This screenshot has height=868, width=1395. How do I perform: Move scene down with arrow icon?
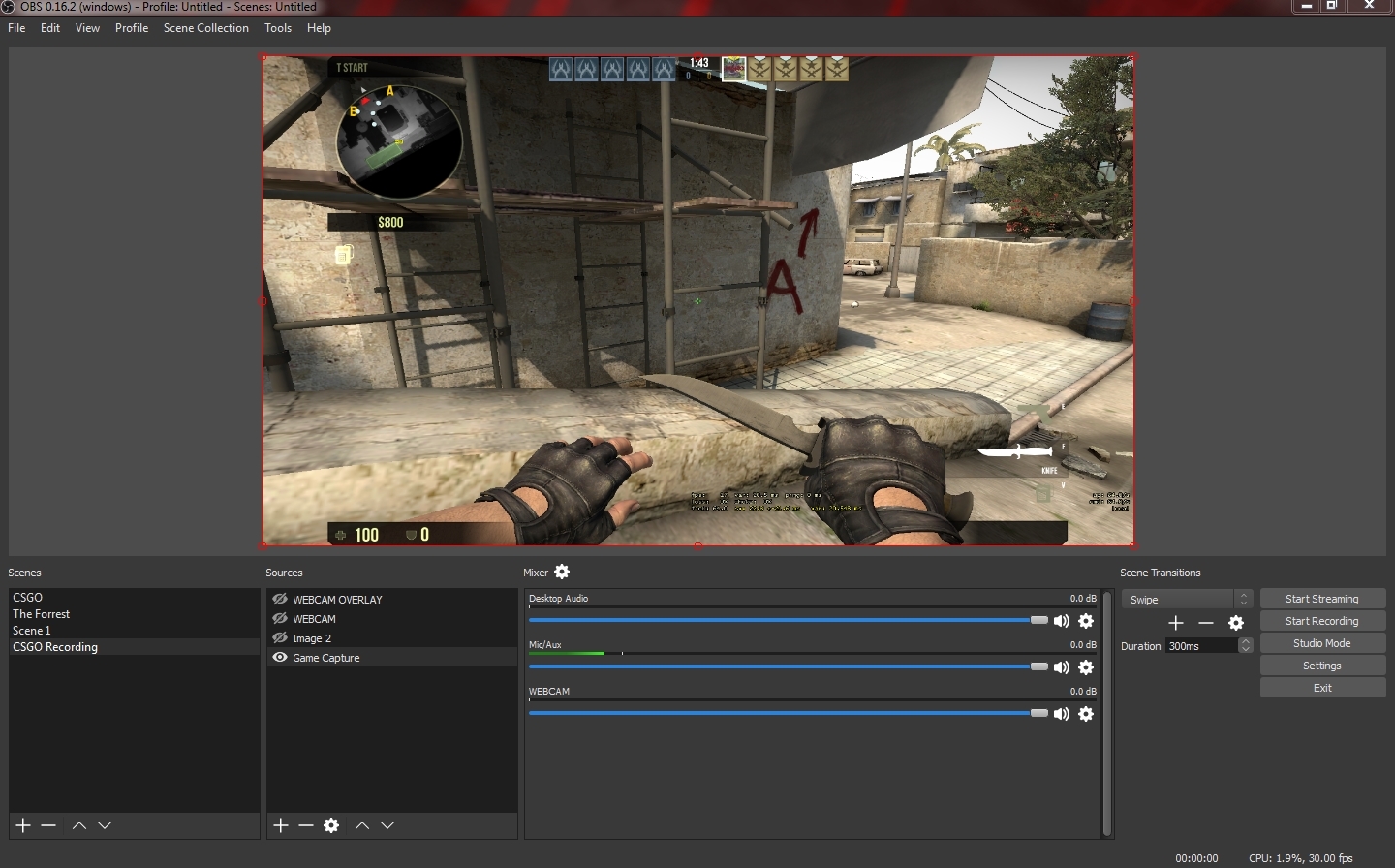point(105,825)
